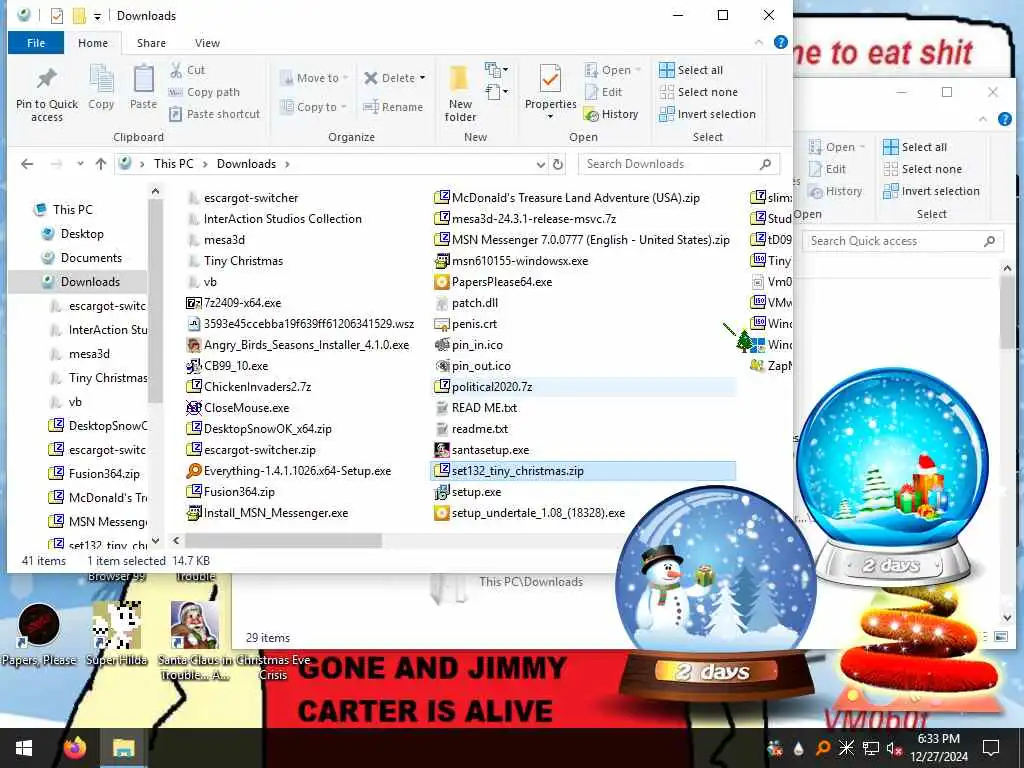Switch to the Home tab
Image resolution: width=1024 pixels, height=768 pixels.
coord(93,43)
